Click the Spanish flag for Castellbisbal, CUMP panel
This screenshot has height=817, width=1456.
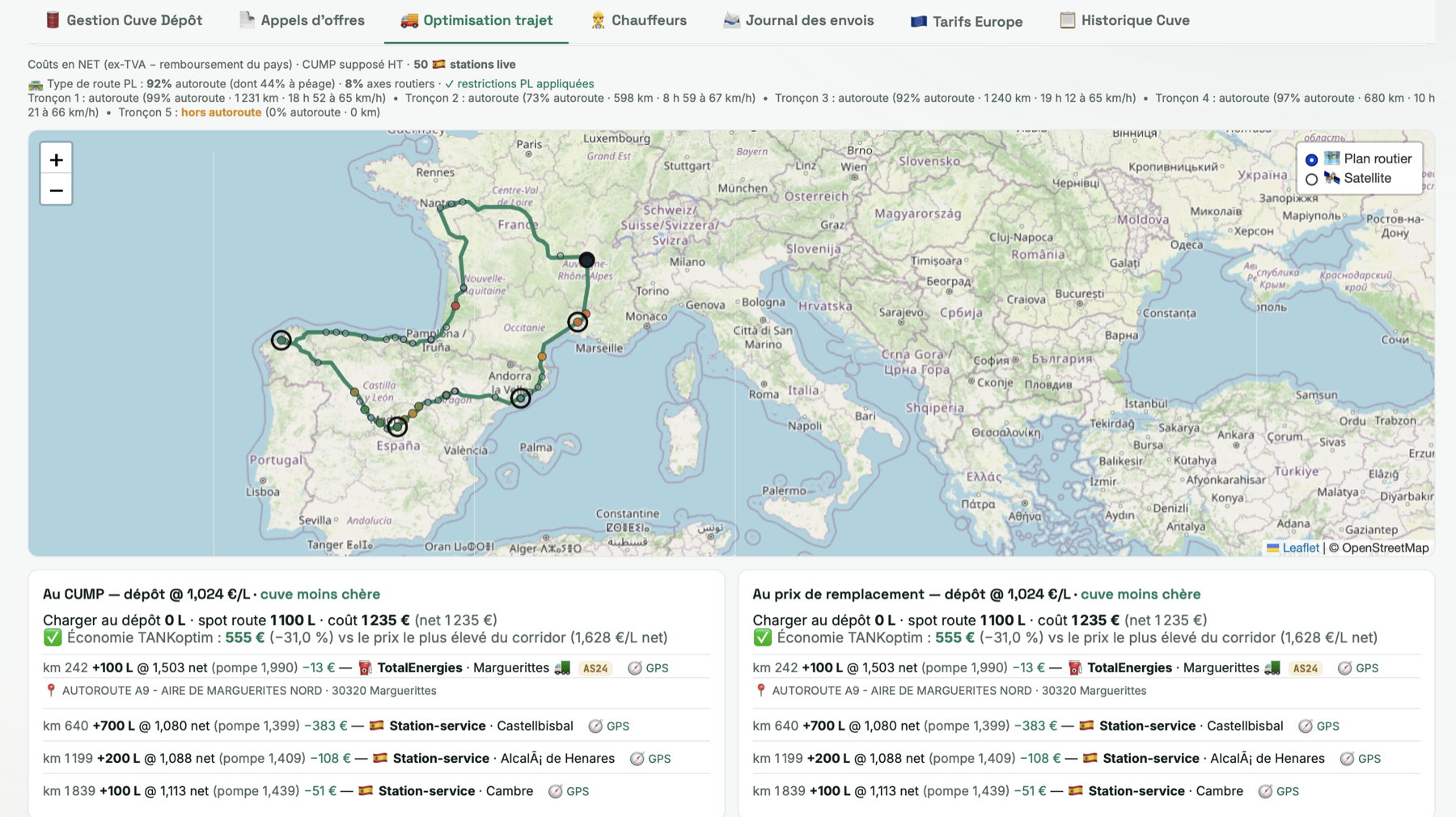[377, 726]
